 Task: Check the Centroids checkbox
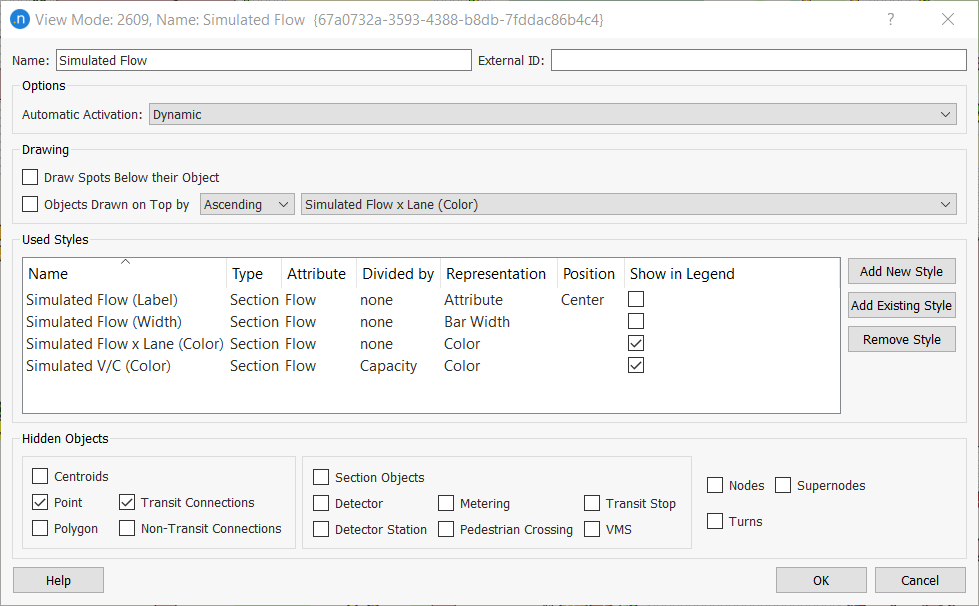[x=40, y=476]
